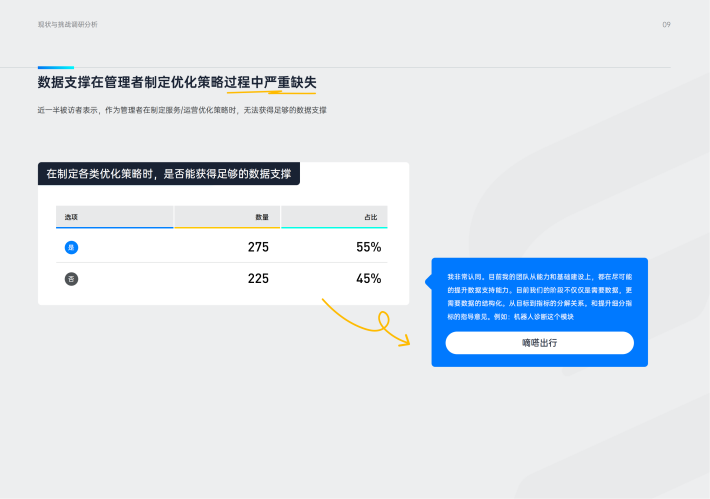
Task: Select the '数量' column header
Action: (261, 217)
